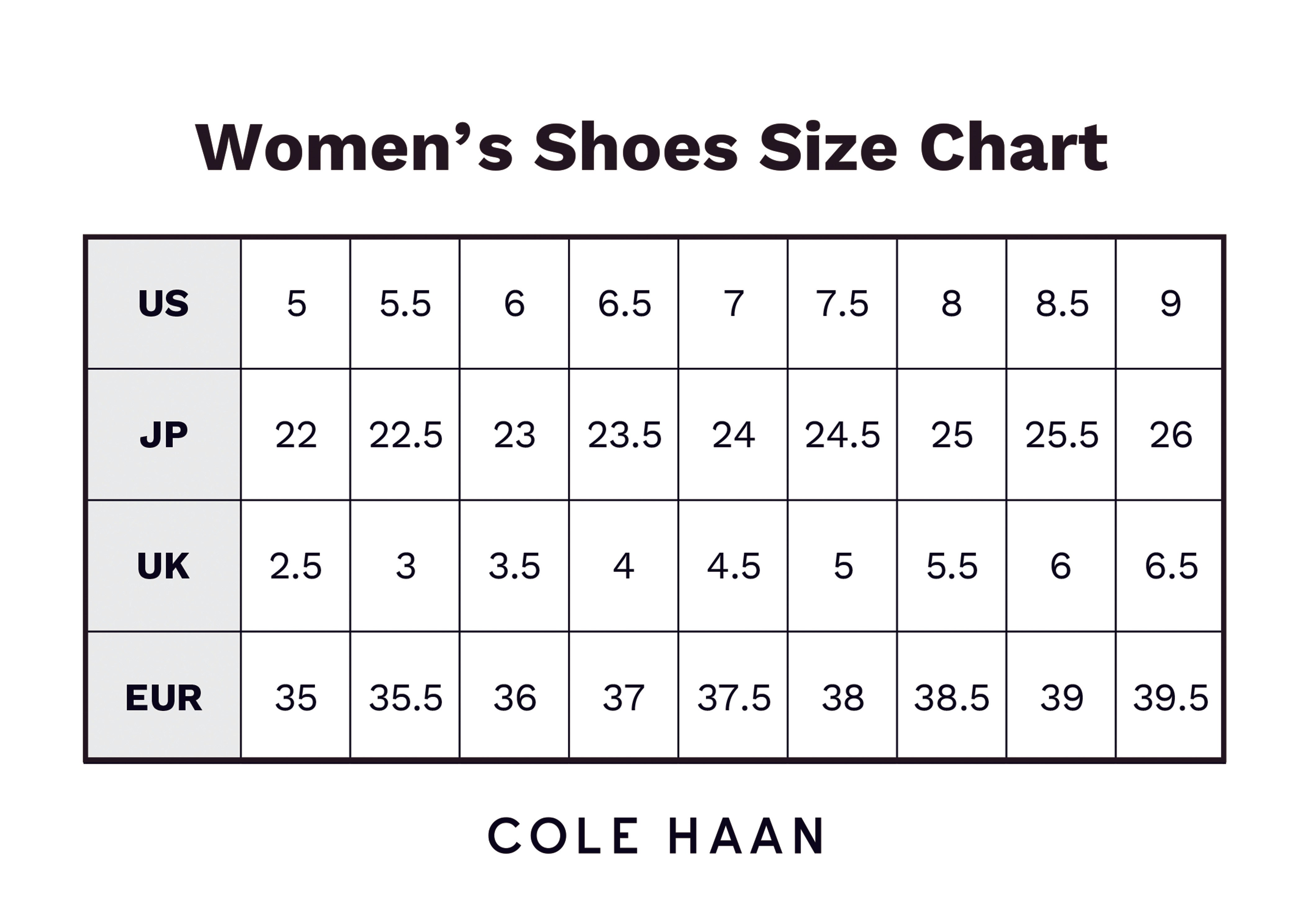
Task: Click UK size 2.5 cell
Action: point(296,566)
